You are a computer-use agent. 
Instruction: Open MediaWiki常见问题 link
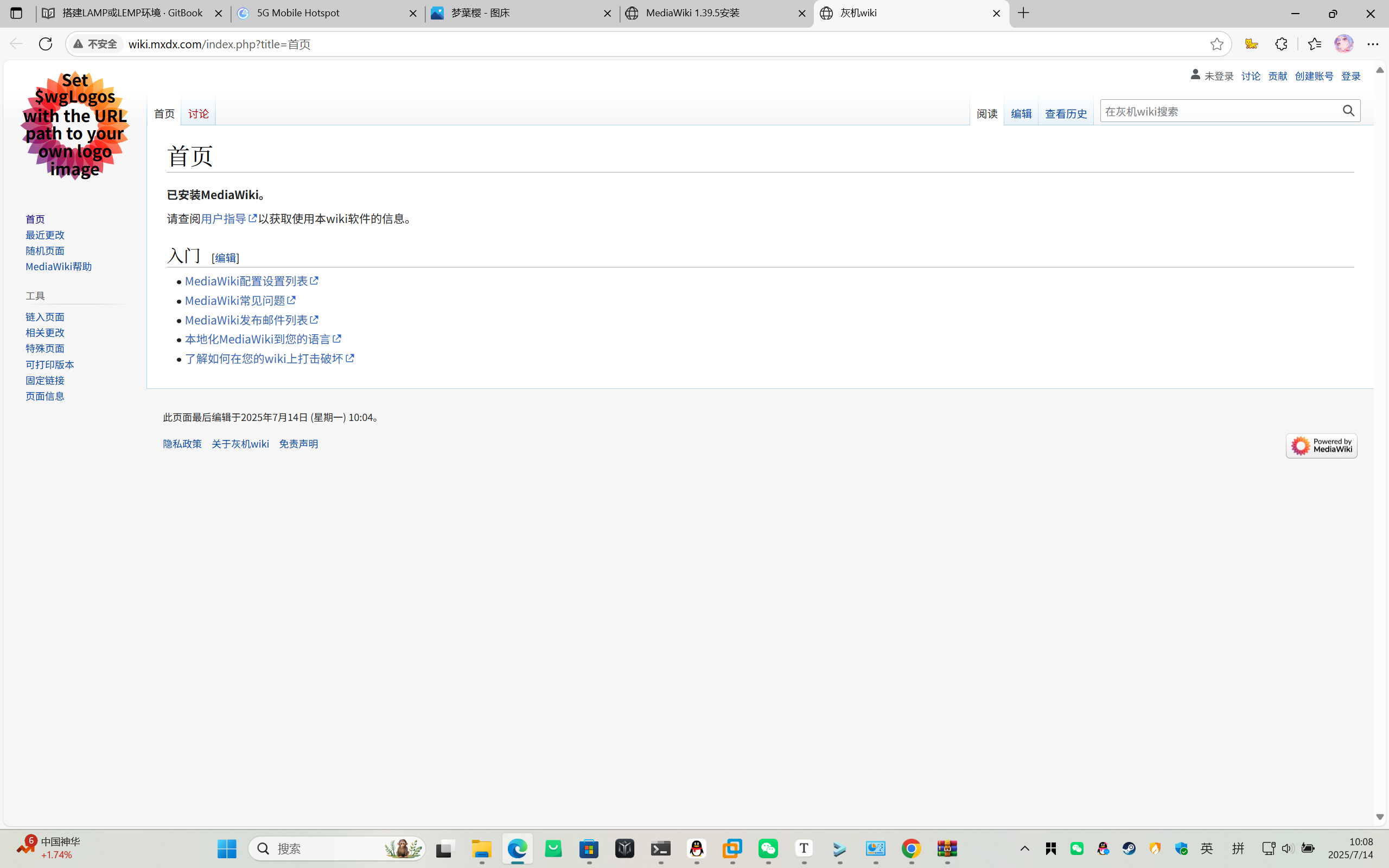[x=240, y=300]
